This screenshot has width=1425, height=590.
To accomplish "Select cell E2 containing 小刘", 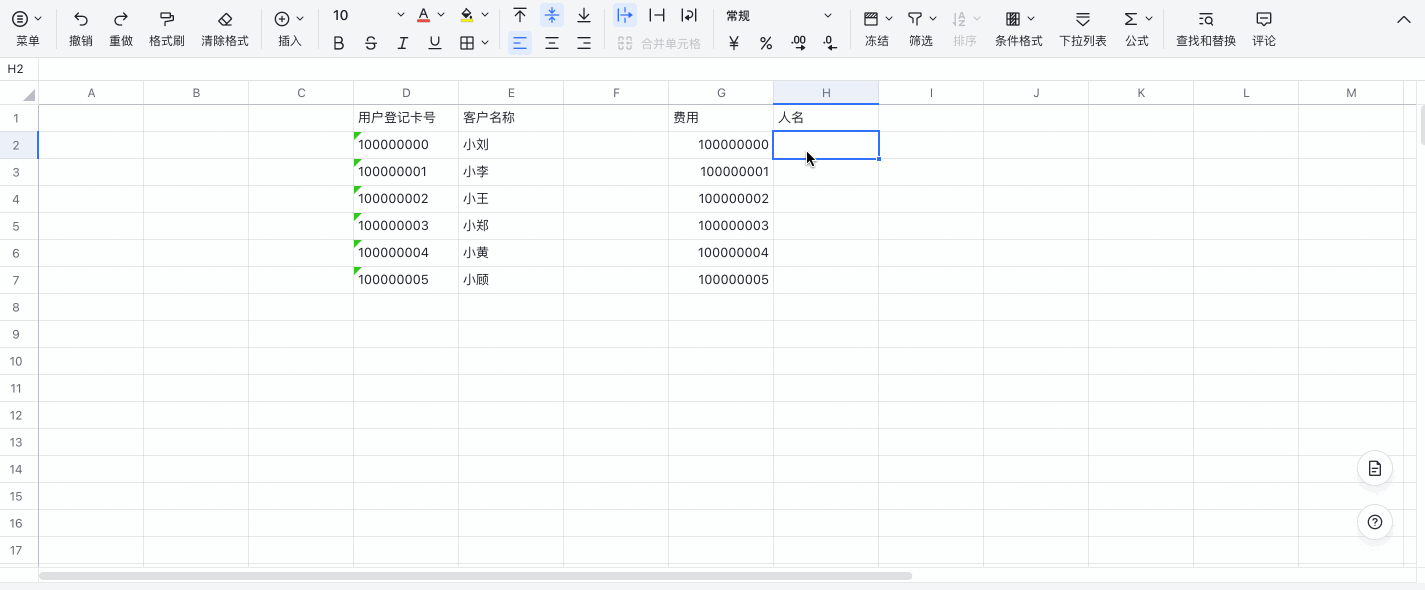I will coord(510,145).
